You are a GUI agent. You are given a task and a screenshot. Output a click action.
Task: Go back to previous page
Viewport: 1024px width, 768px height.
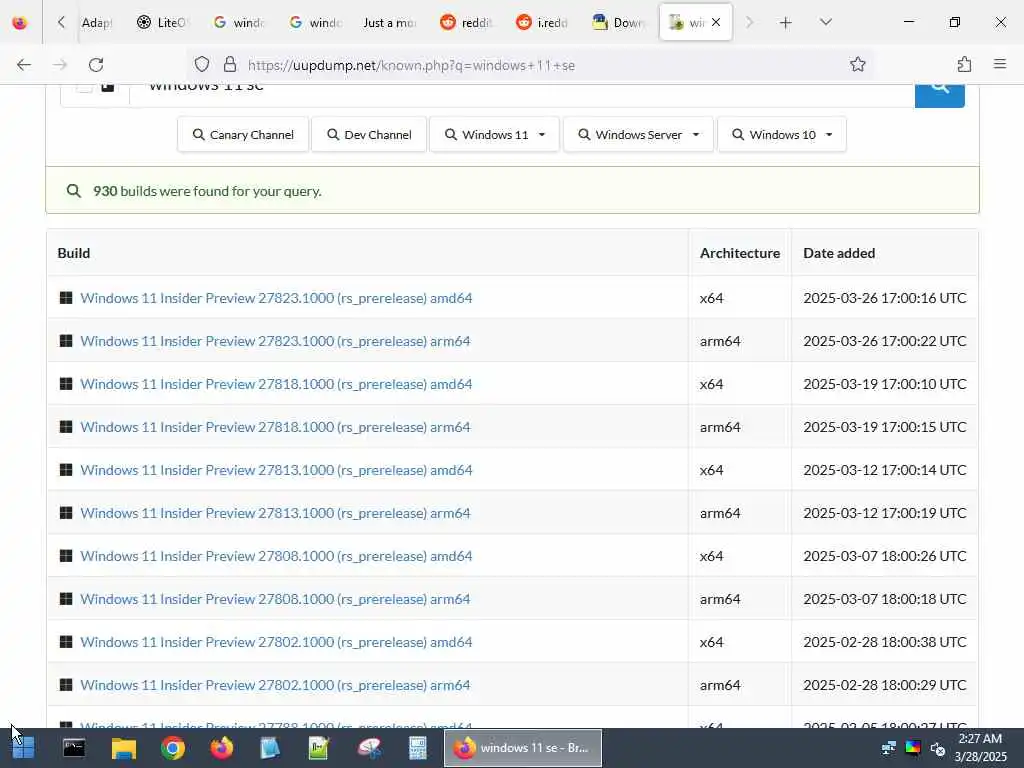(24, 65)
